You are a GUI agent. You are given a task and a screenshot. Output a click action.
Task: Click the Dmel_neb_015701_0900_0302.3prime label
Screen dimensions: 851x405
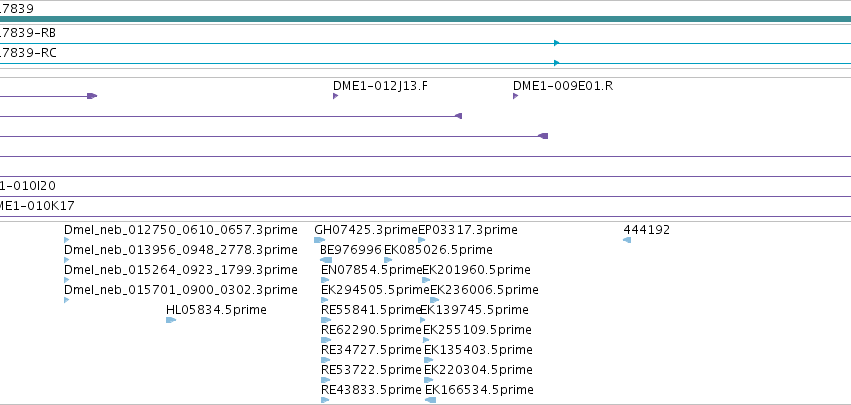181,289
